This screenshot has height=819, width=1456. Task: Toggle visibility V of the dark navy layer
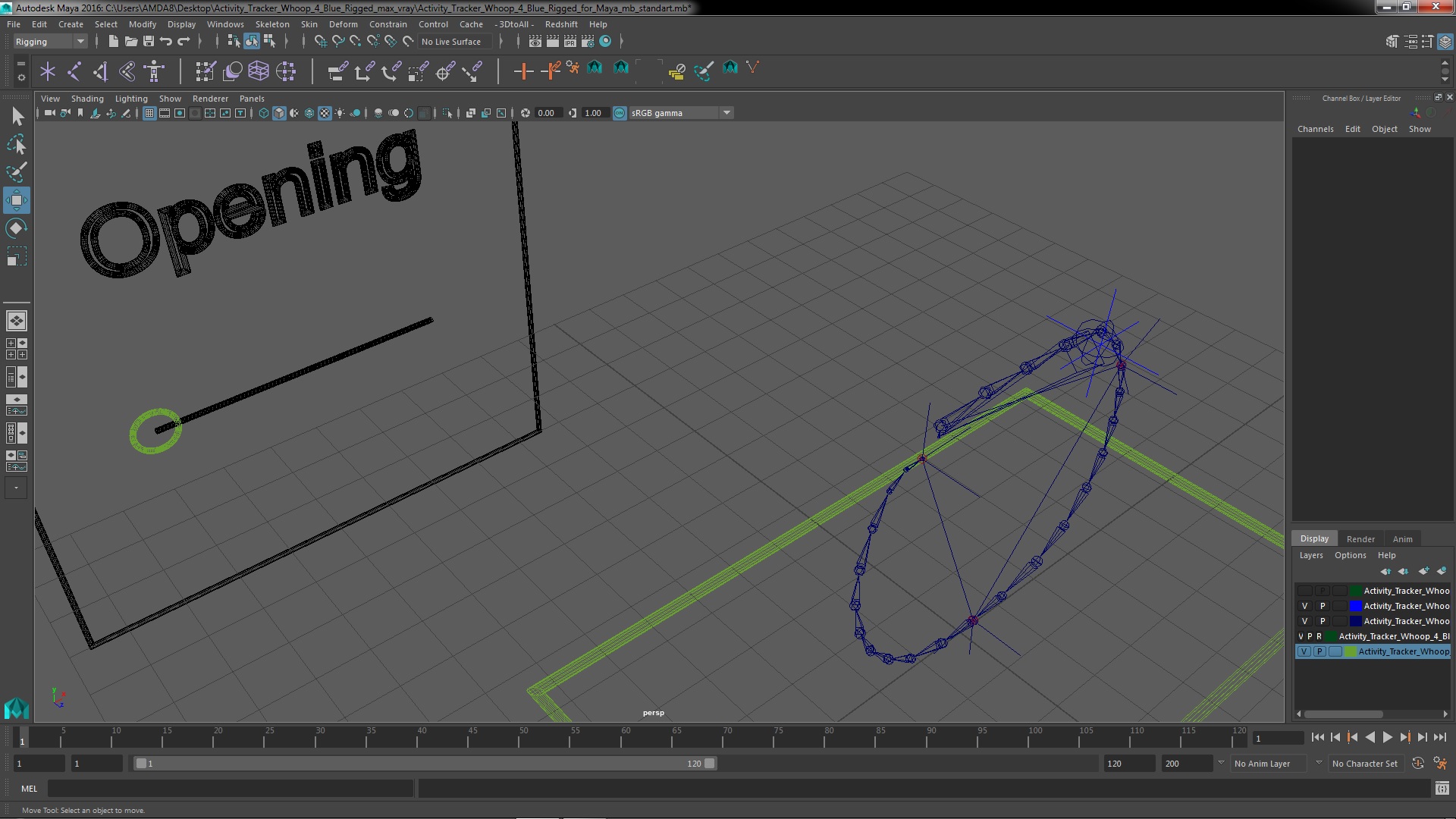pos(1304,621)
